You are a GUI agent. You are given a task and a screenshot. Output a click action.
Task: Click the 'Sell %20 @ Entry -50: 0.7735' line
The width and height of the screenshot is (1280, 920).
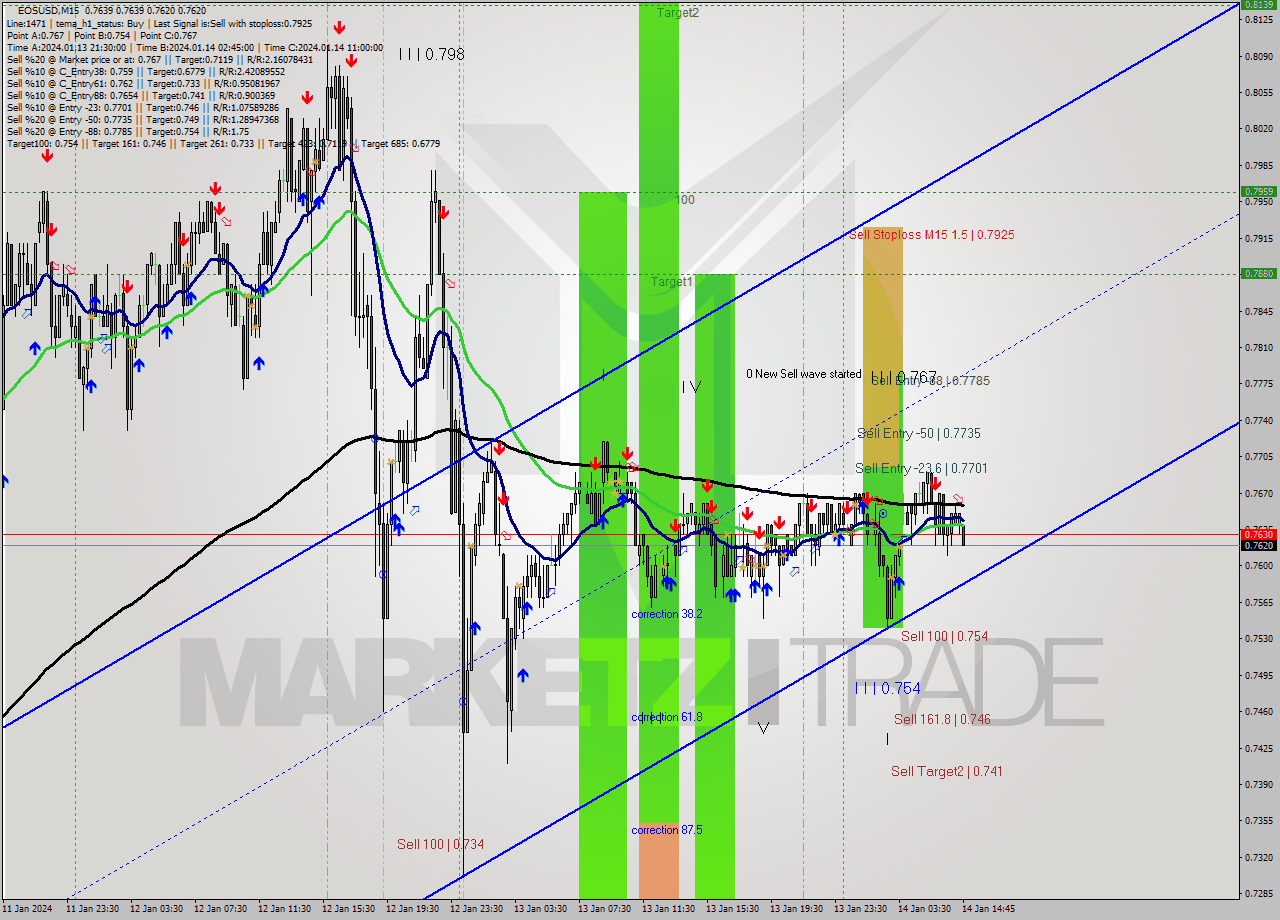click(143, 119)
